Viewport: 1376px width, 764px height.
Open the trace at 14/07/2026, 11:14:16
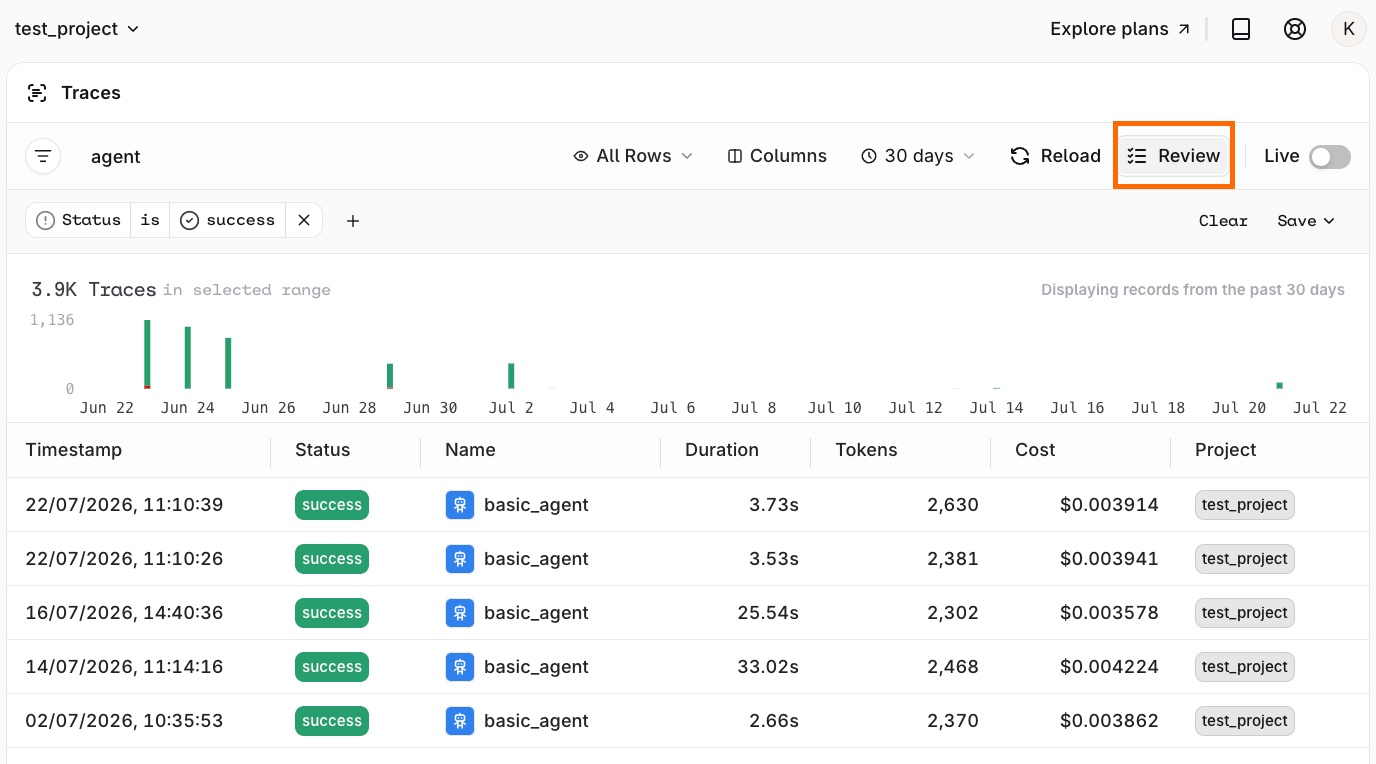687,667
